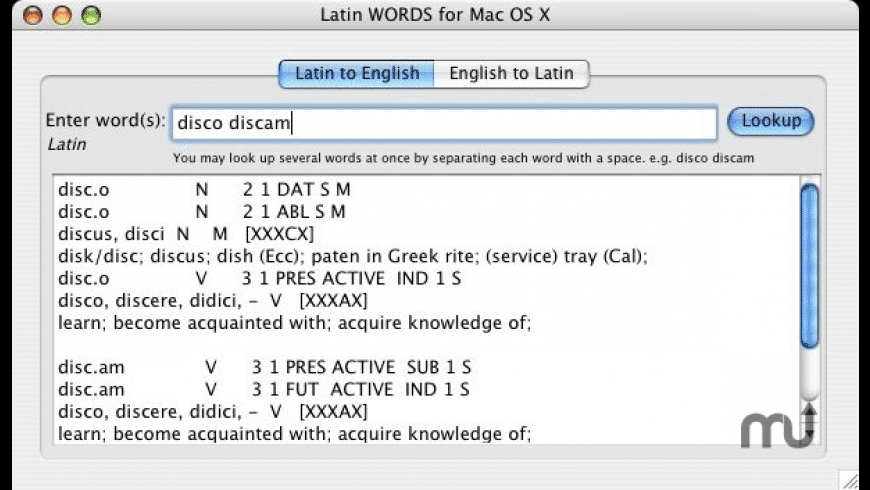Click the 'discus, disci N M [XXXCX]' line
This screenshot has width=870, height=490.
pyautogui.click(x=186, y=234)
